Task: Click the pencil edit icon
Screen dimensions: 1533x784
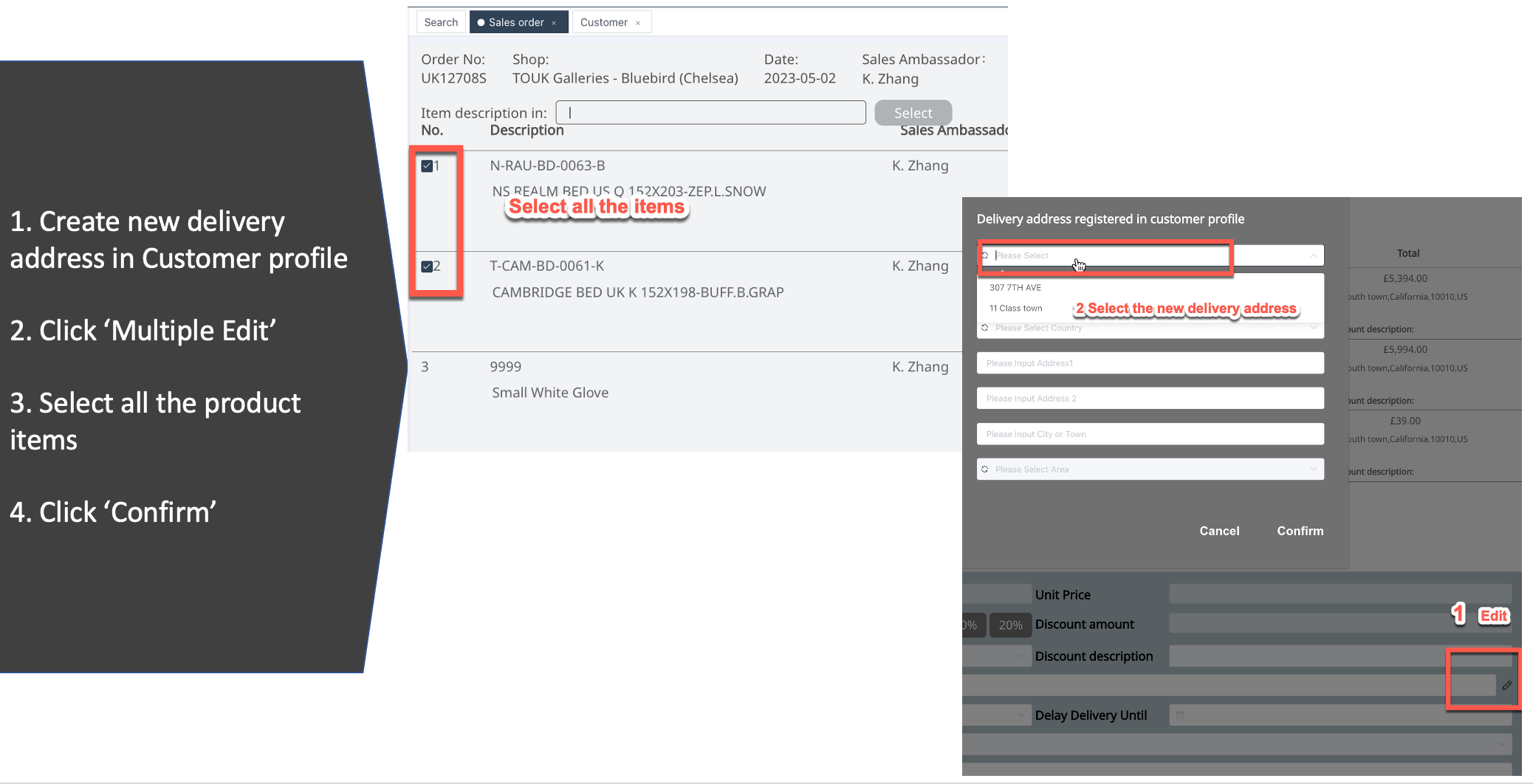Action: (x=1506, y=685)
